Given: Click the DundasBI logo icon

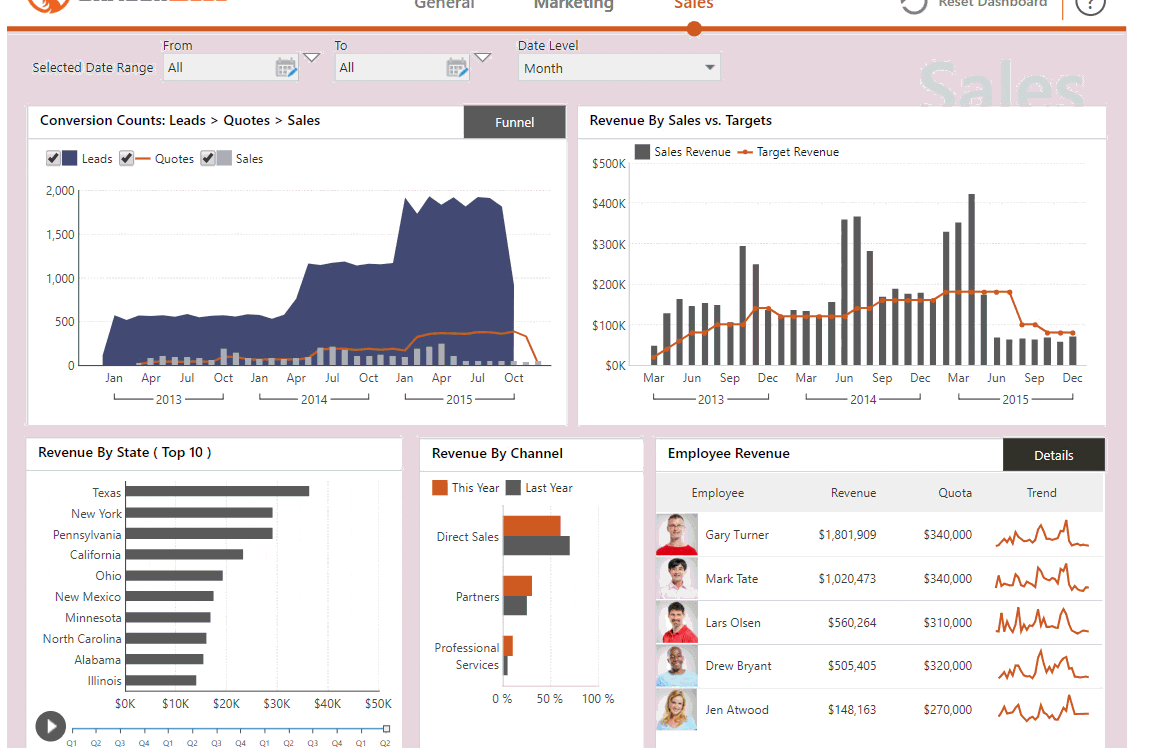Looking at the screenshot, I should click(x=48, y=4).
